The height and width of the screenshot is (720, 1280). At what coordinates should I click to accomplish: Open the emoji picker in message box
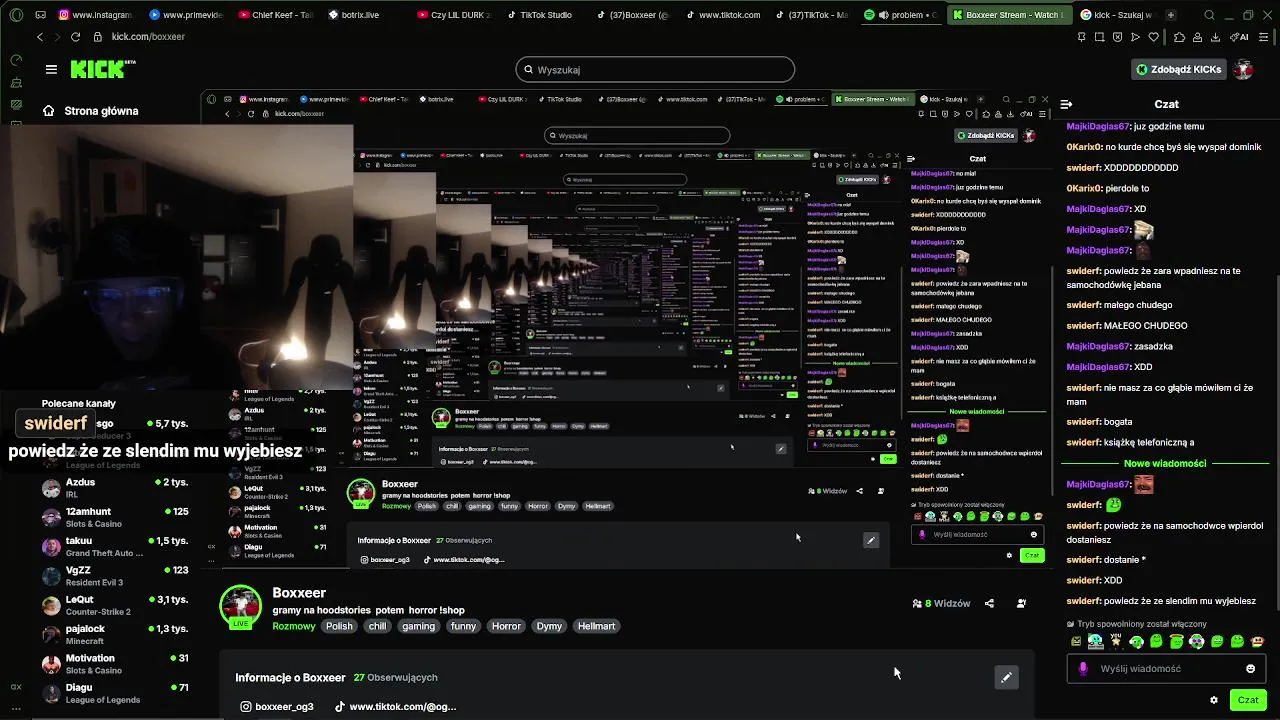point(1250,669)
